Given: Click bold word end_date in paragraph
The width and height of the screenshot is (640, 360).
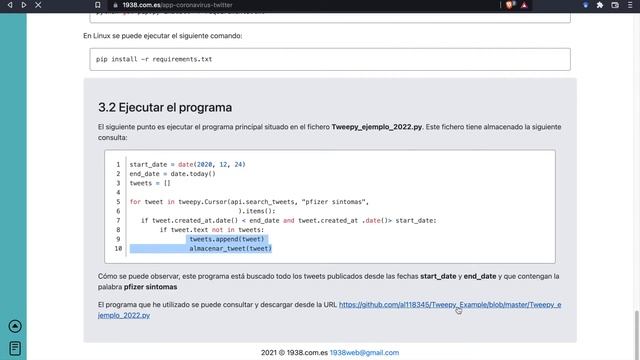Looking at the screenshot, I should click(x=480, y=276).
